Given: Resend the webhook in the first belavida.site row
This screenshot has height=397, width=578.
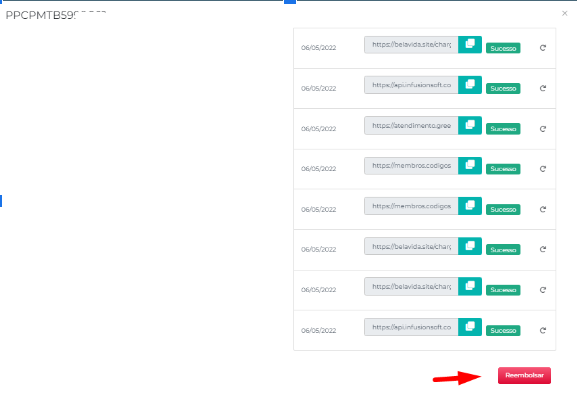Looking at the screenshot, I should [543, 48].
